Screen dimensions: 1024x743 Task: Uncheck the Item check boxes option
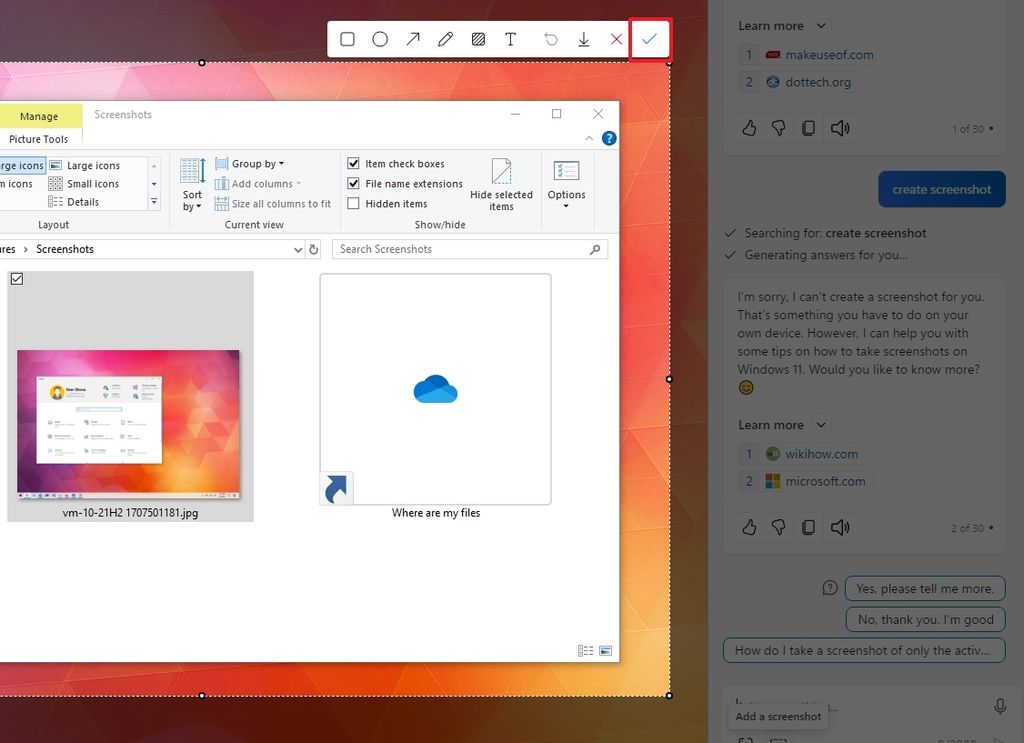point(353,163)
